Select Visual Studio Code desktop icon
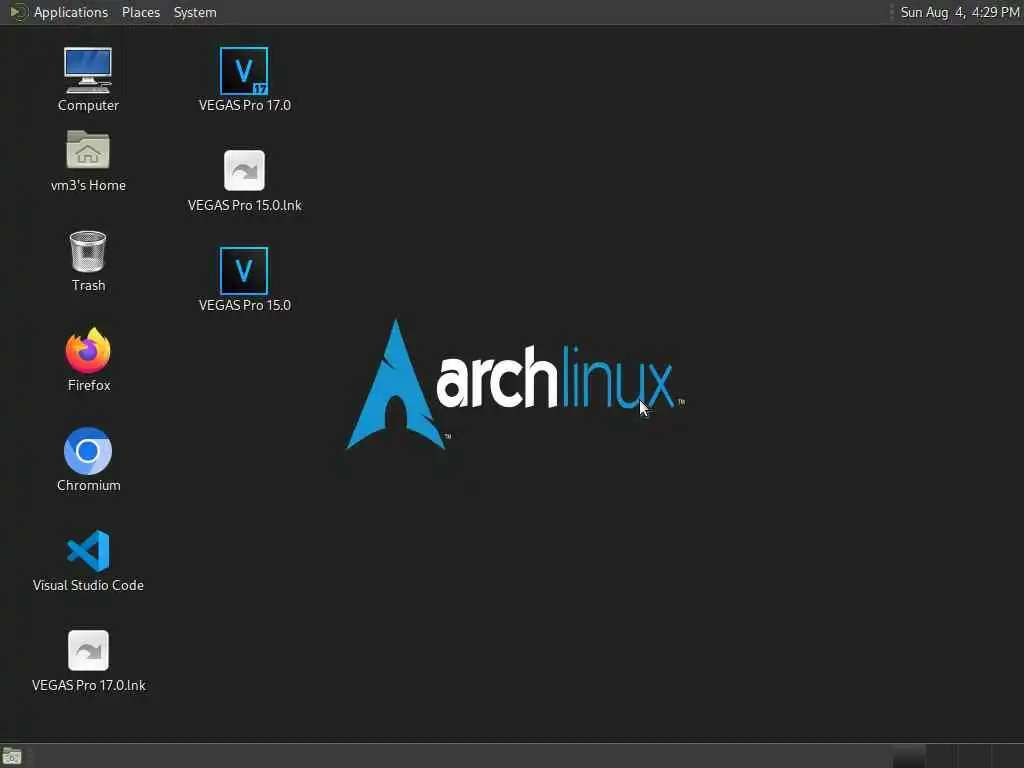Screen dimensions: 1024x768 point(88,551)
